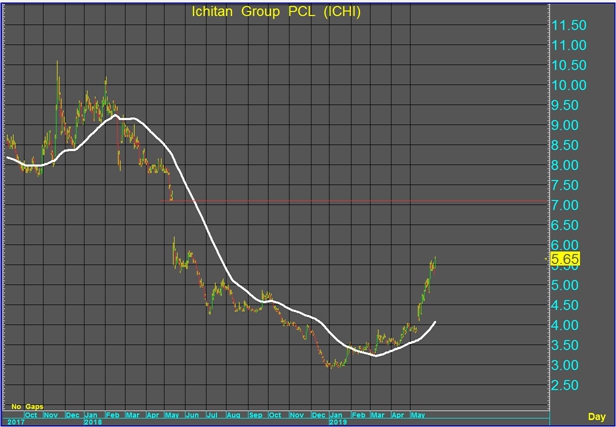Select the 8.00 price axis label
Viewport: 616px width, 427px height.
click(x=565, y=165)
